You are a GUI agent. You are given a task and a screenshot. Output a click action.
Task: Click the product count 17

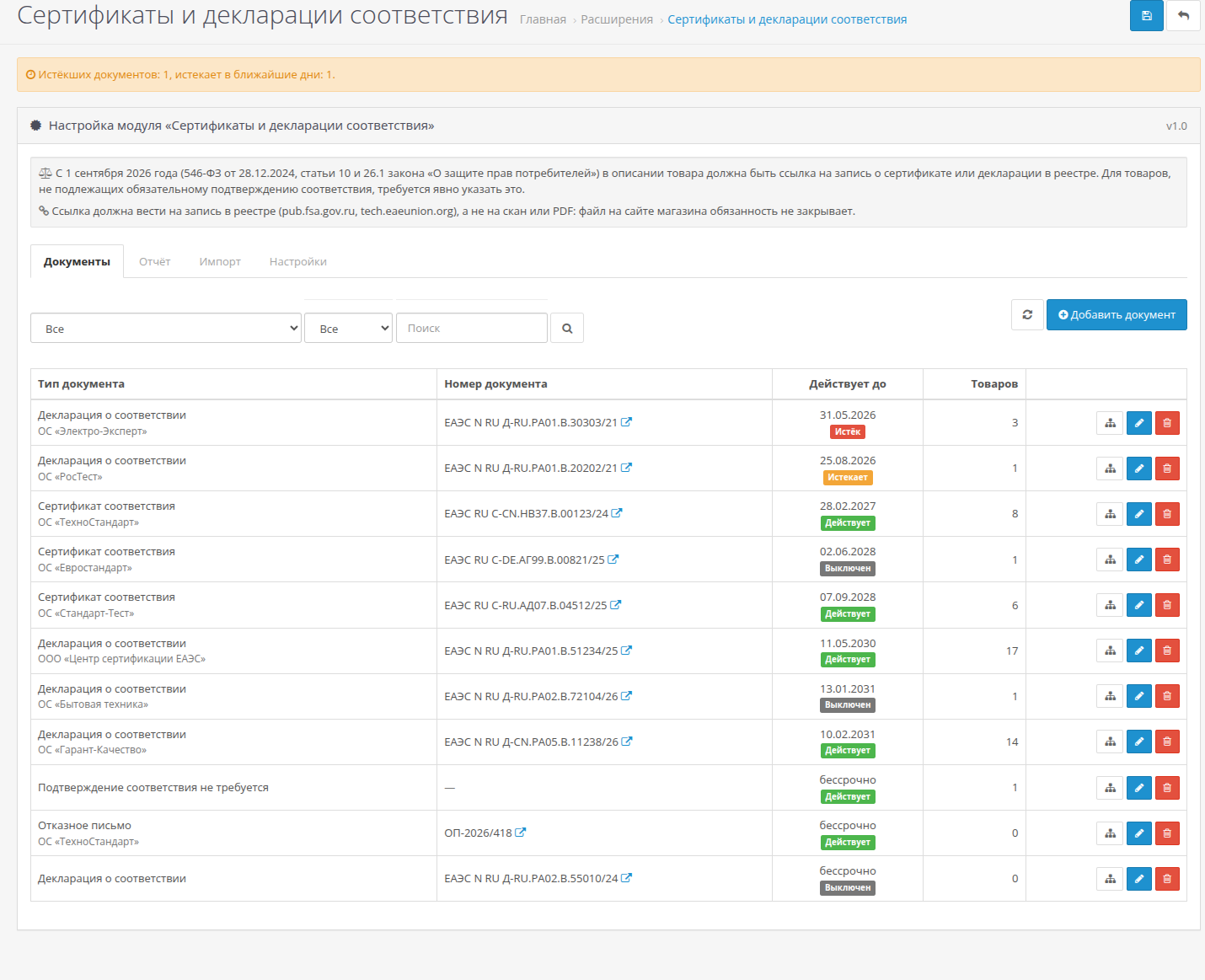[1012, 651]
